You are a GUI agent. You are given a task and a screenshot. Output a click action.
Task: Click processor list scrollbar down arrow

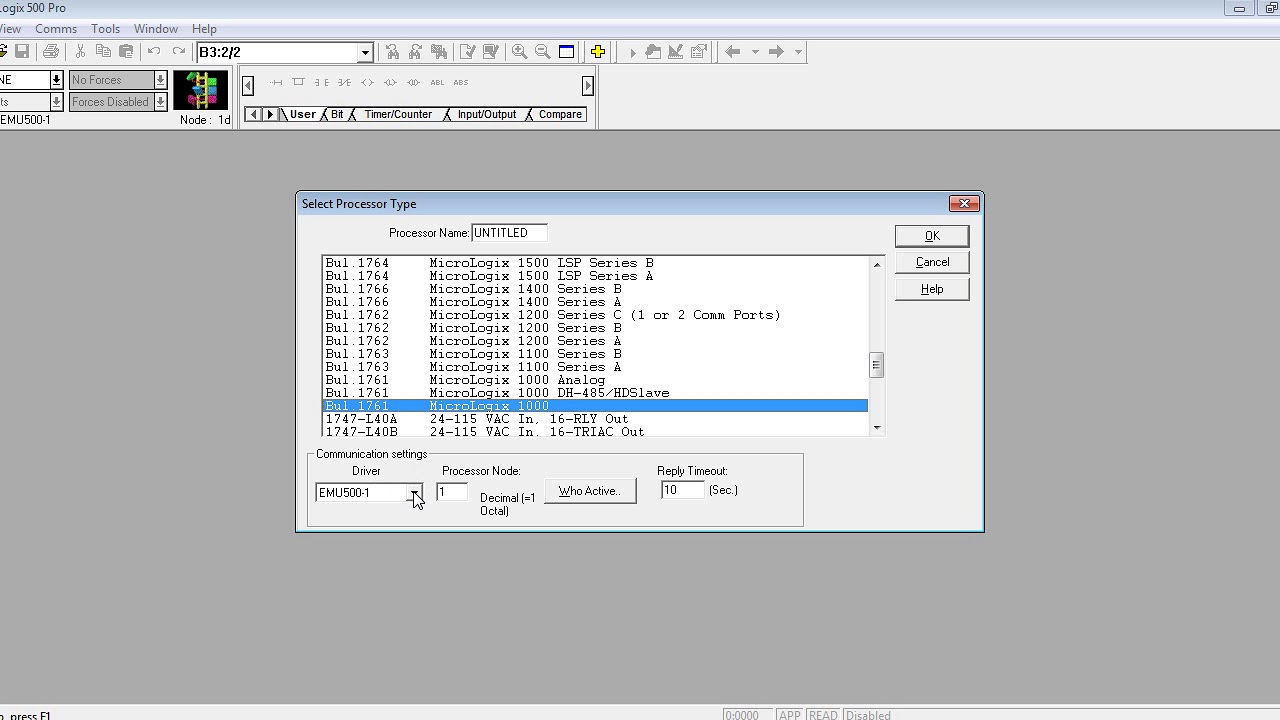tap(877, 428)
